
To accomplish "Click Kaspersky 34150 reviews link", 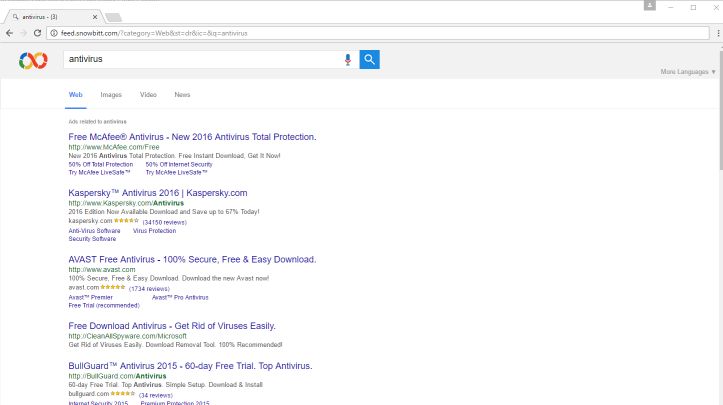I will pyautogui.click(x=165, y=222).
